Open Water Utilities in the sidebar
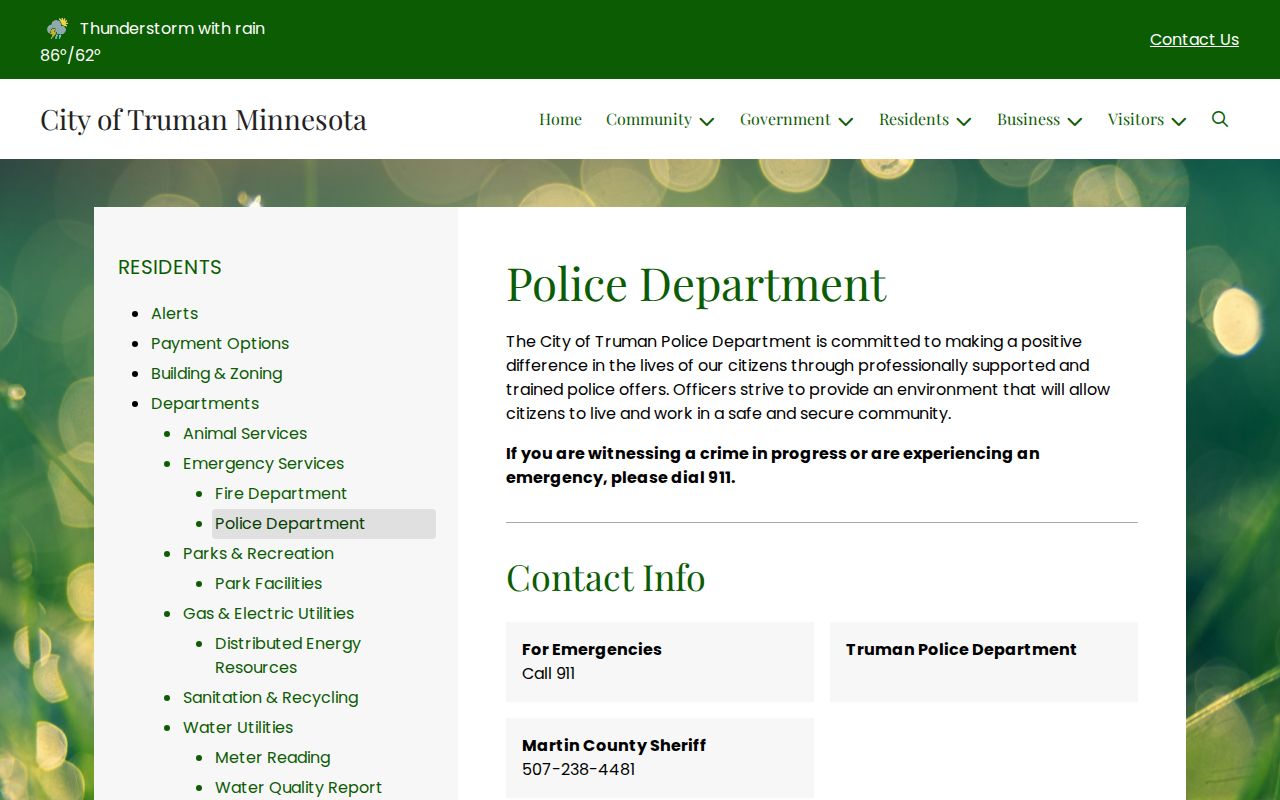Image resolution: width=1280 pixels, height=800 pixels. coord(238,727)
